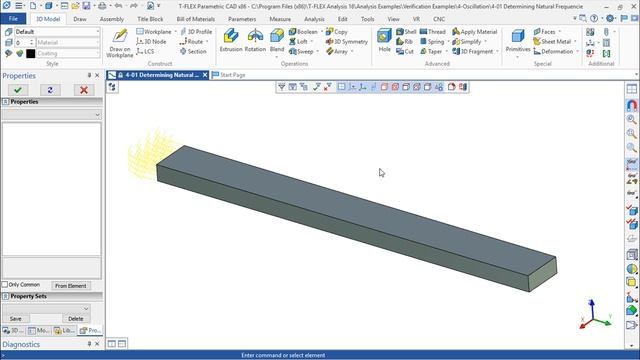Click Save in Property Sets
This screenshot has height=360, width=640.
pyautogui.click(x=16, y=318)
